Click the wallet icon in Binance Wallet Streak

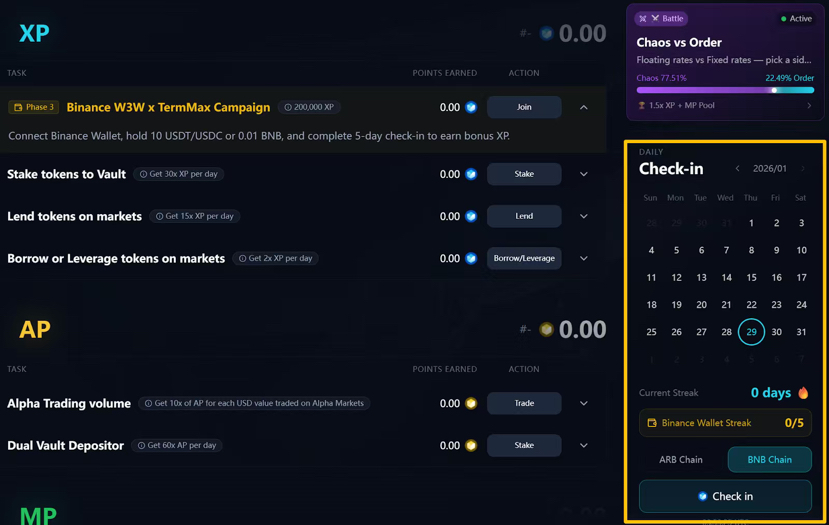click(x=652, y=423)
